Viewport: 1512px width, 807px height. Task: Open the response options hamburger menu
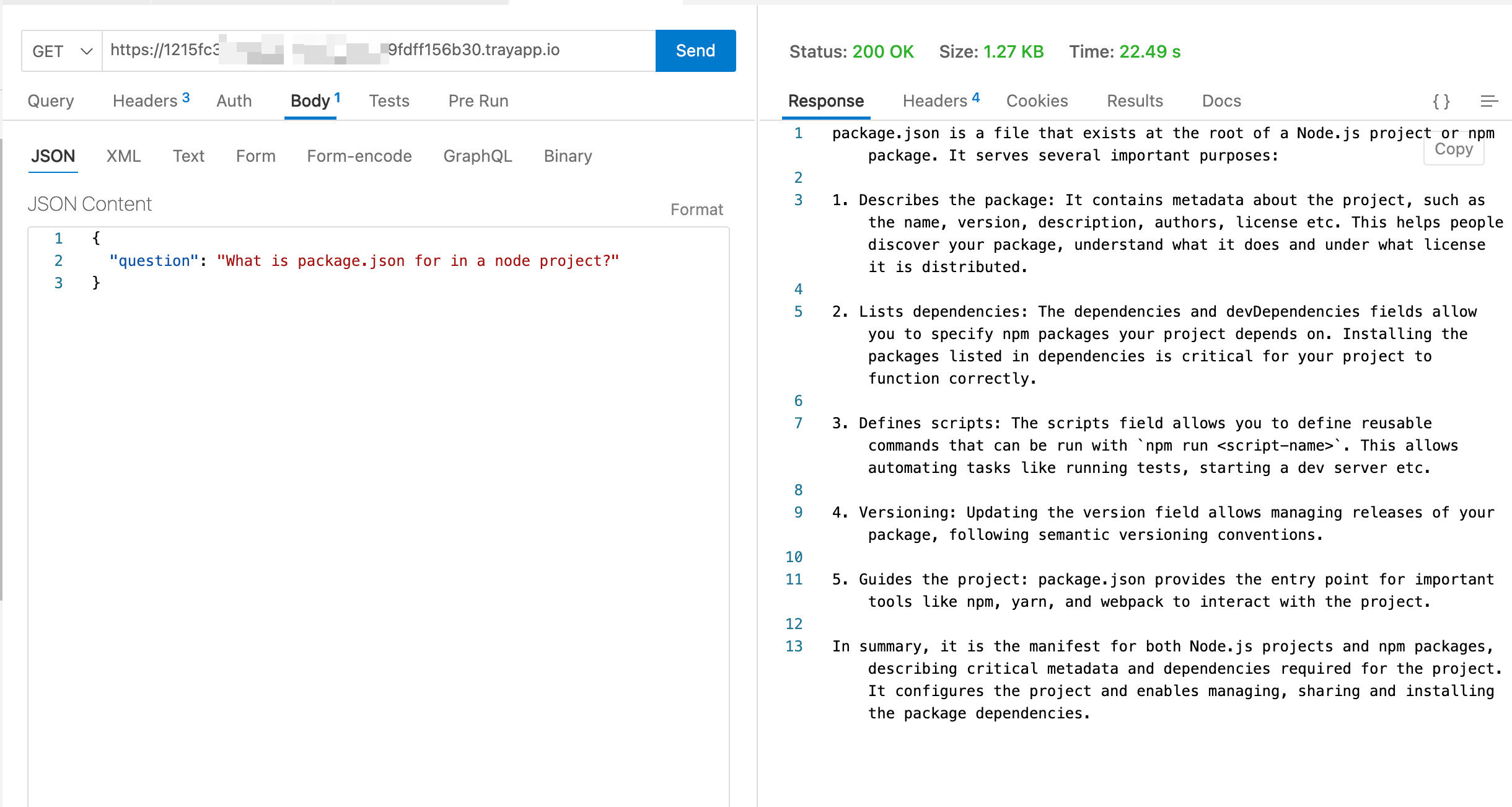pyautogui.click(x=1490, y=102)
